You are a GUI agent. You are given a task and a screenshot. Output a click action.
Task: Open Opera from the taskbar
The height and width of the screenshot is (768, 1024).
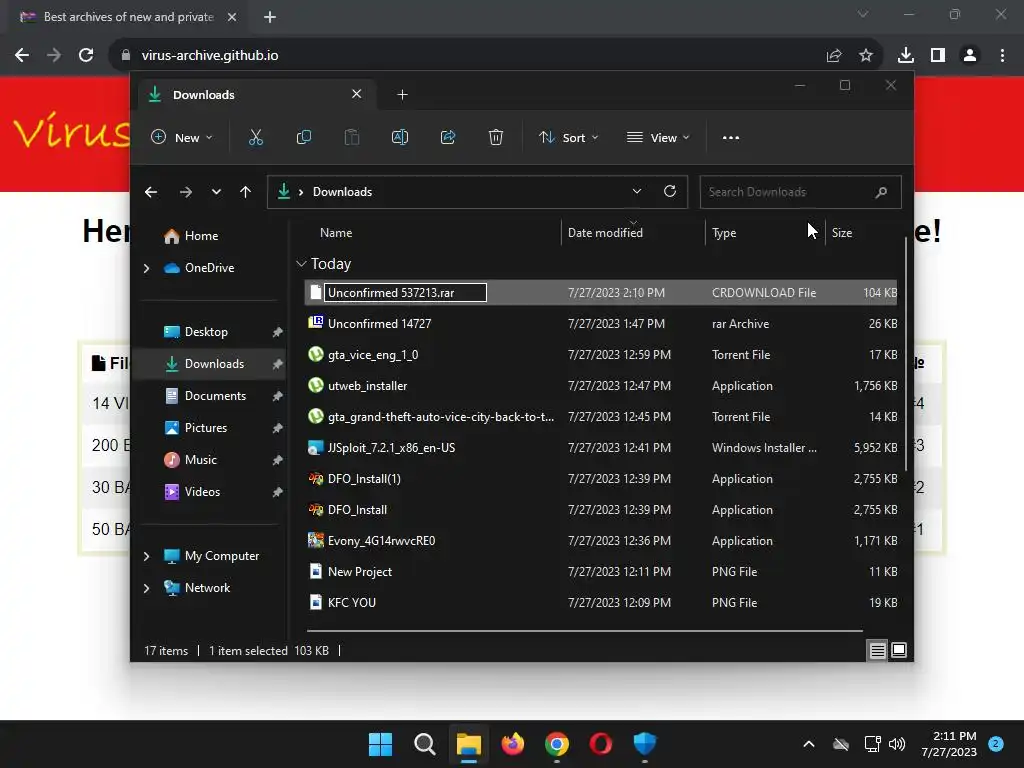601,744
